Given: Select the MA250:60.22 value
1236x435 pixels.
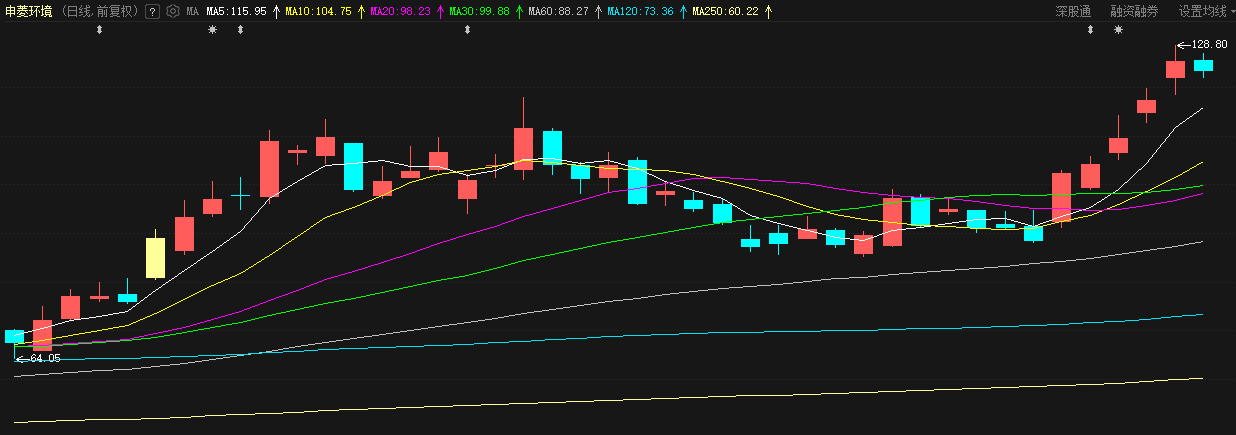Looking at the screenshot, I should (725, 12).
